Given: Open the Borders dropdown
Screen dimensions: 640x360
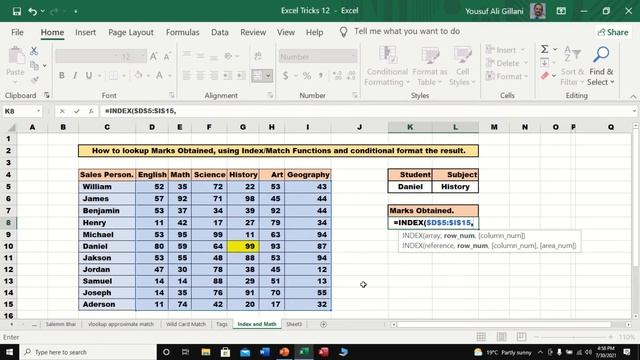Looking at the screenshot, I should [124, 76].
